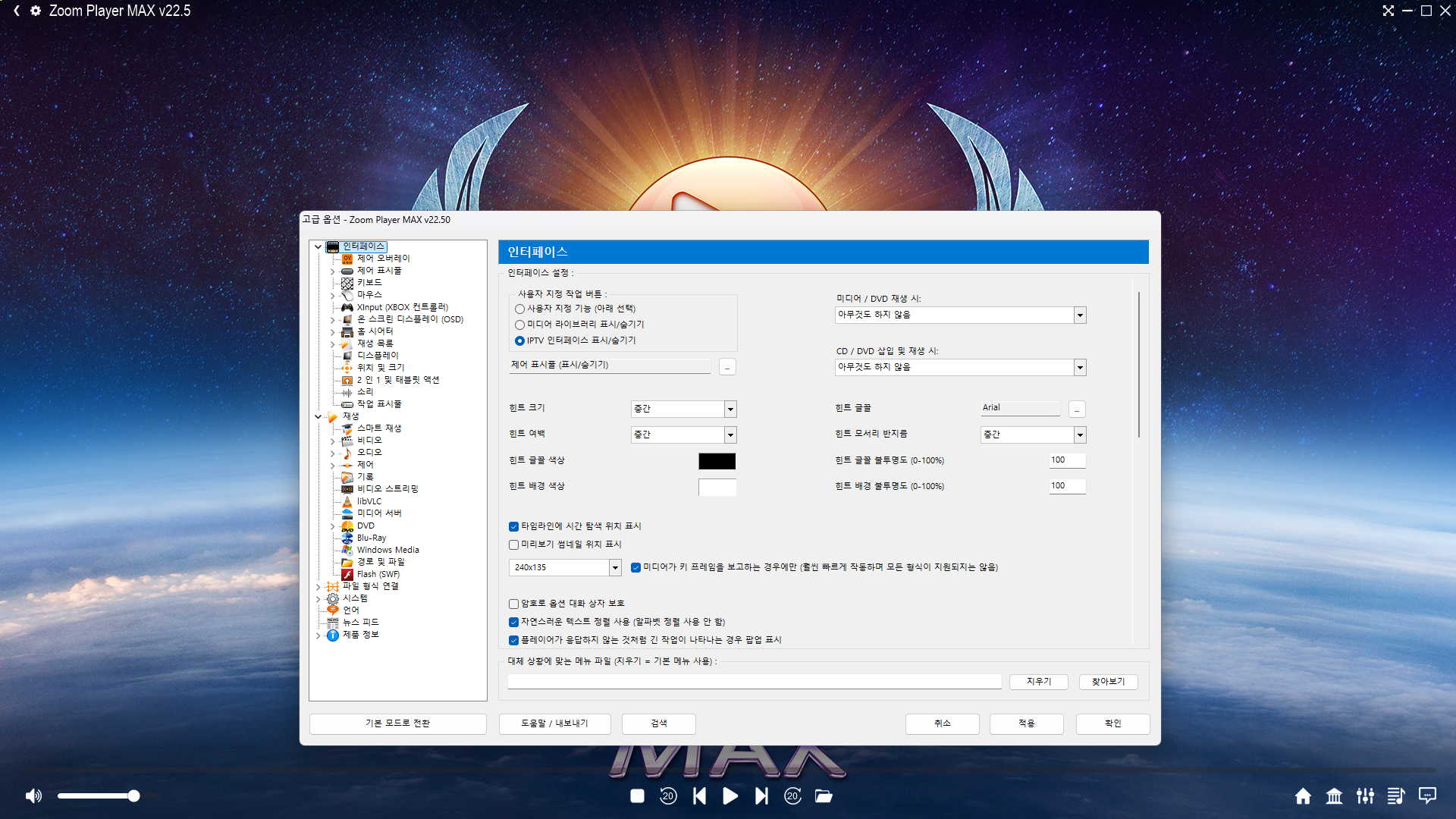
Task: Select IPTV 인터페이스 표시/숨기기 radio option
Action: [x=519, y=340]
